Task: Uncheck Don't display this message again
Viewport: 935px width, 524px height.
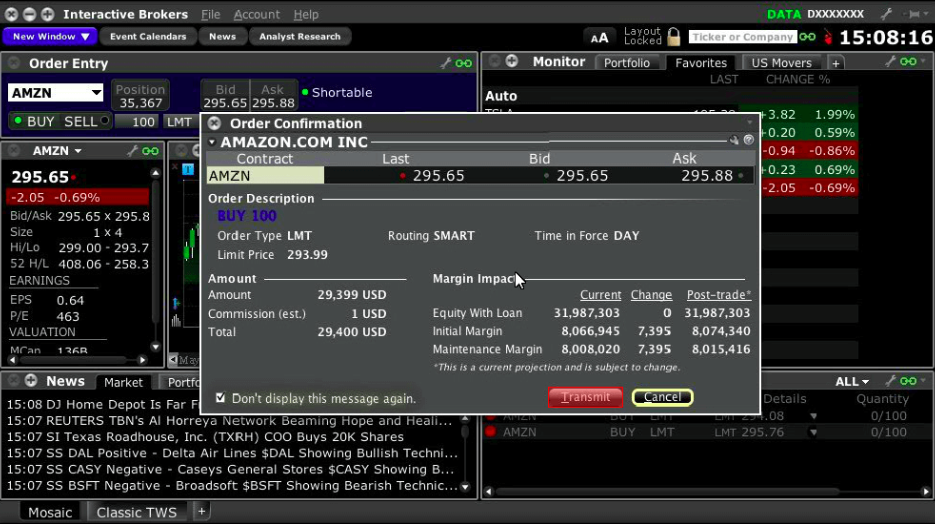Action: pyautogui.click(x=221, y=398)
